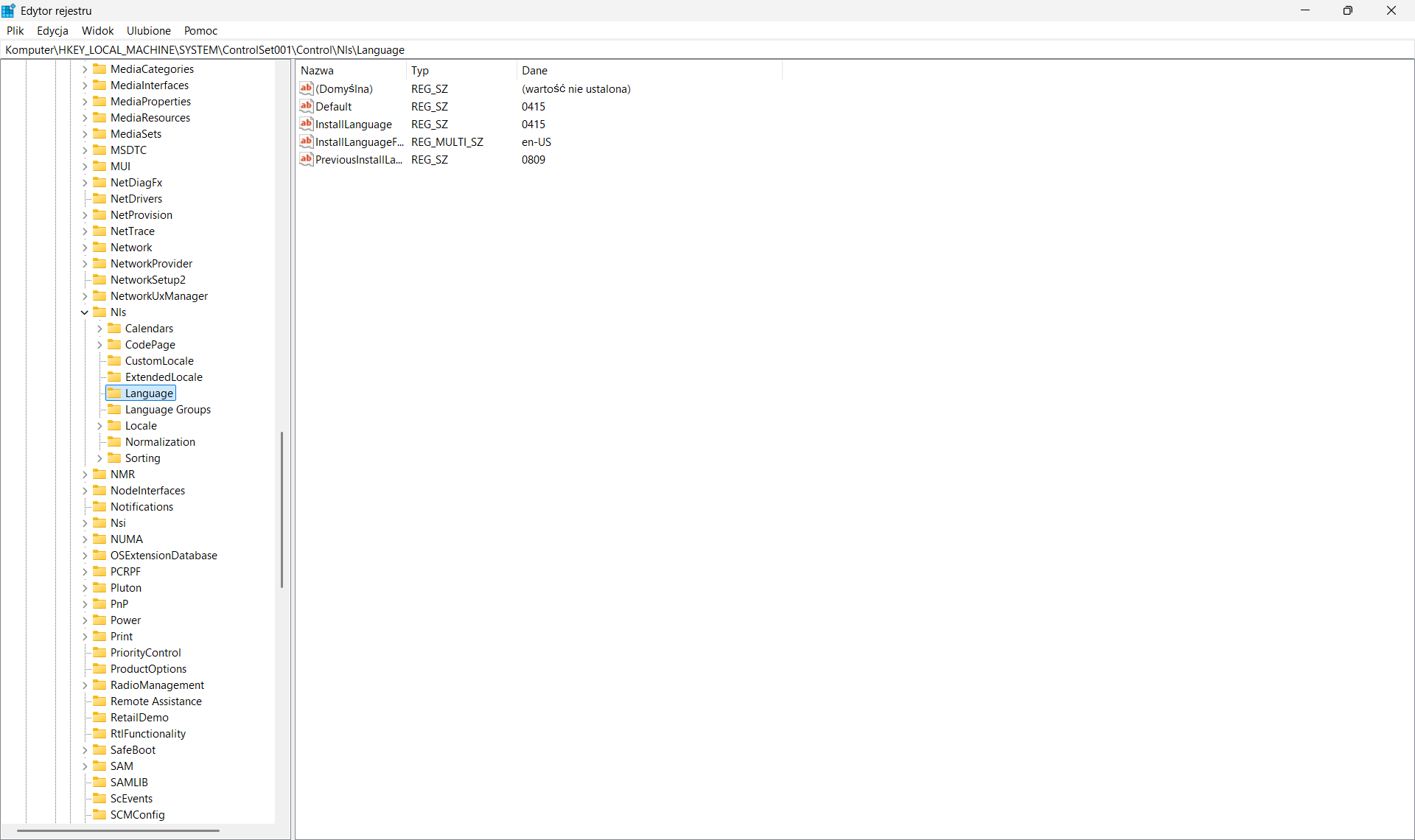Click the PriorityControl folder icon
Image resolution: width=1415 pixels, height=840 pixels.
(99, 652)
